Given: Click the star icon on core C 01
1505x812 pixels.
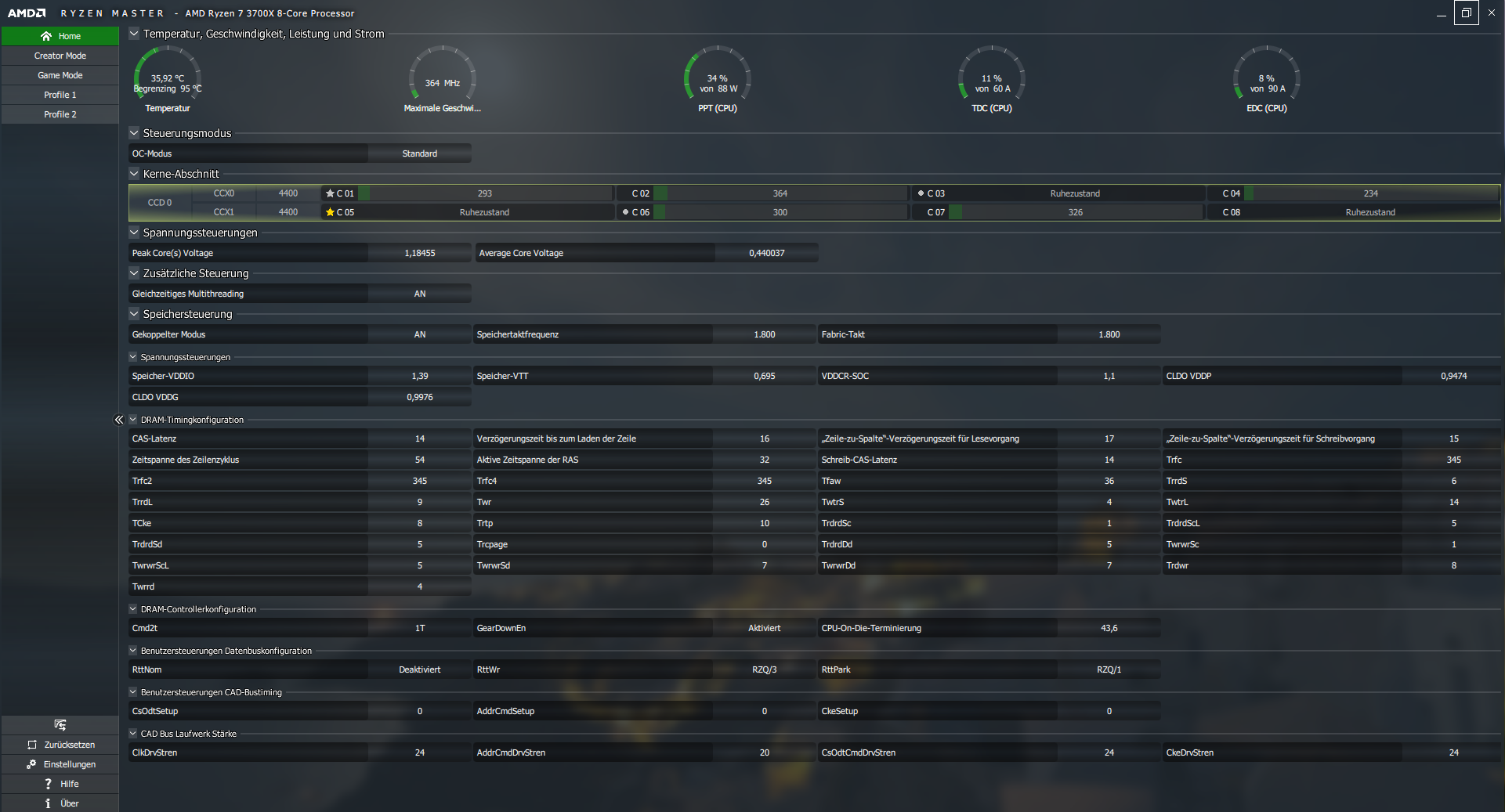Looking at the screenshot, I should [x=330, y=193].
